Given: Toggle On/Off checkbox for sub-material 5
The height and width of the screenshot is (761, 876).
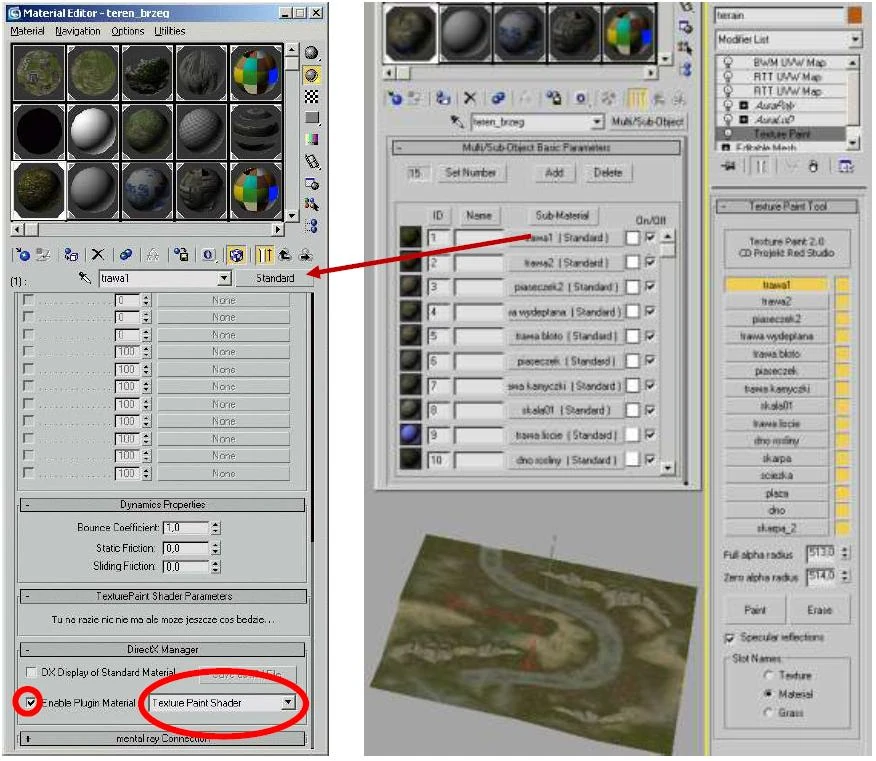Looking at the screenshot, I should (650, 335).
